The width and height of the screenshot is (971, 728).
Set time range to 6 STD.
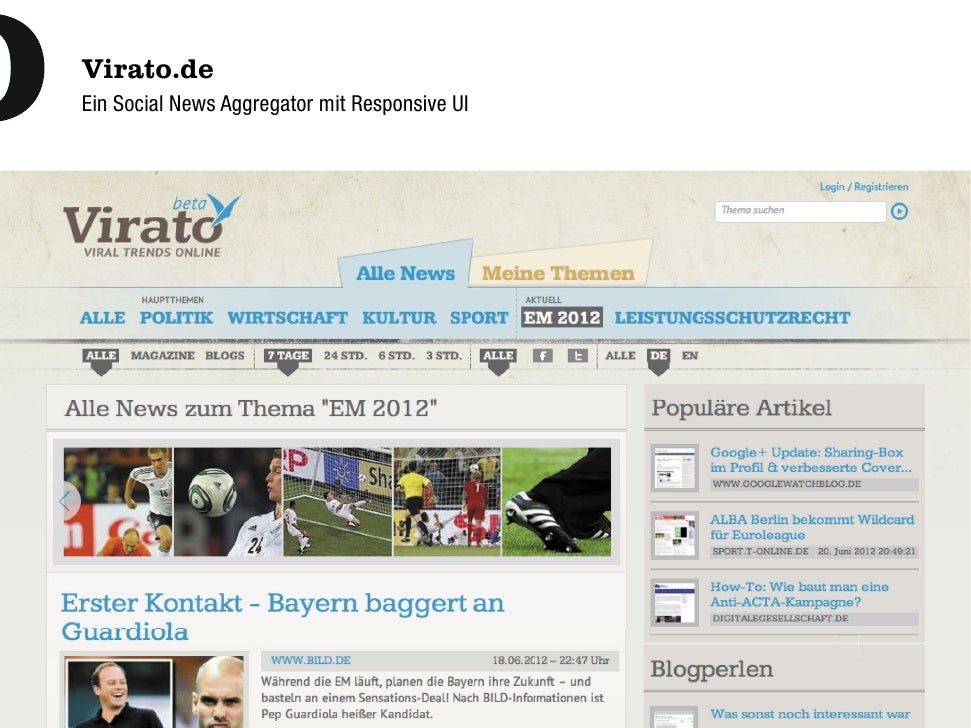(x=396, y=355)
